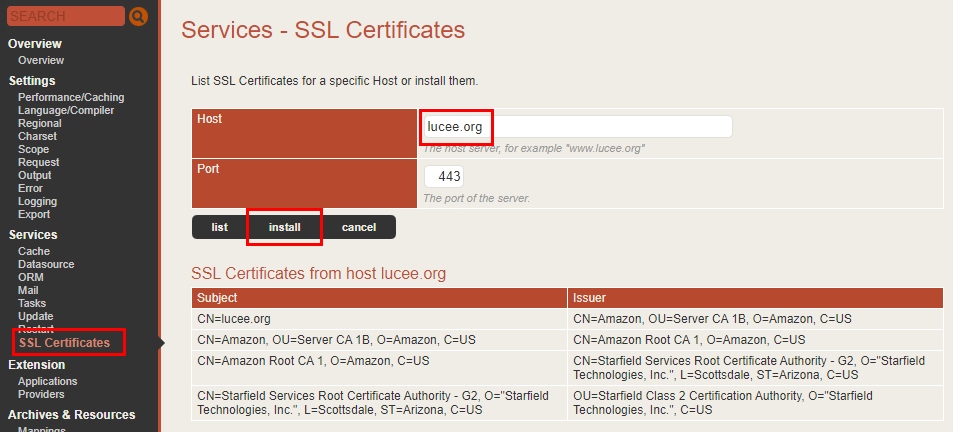Go to Datasource services page
The image size is (953, 432).
coord(46,264)
